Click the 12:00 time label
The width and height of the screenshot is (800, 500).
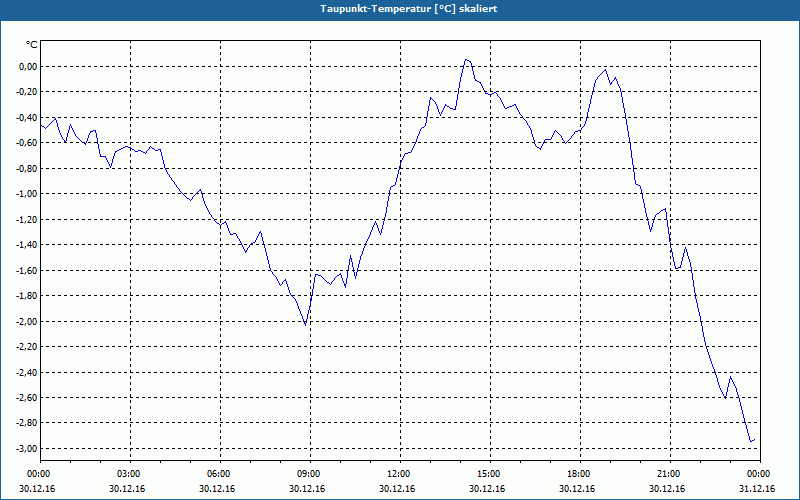[401, 474]
